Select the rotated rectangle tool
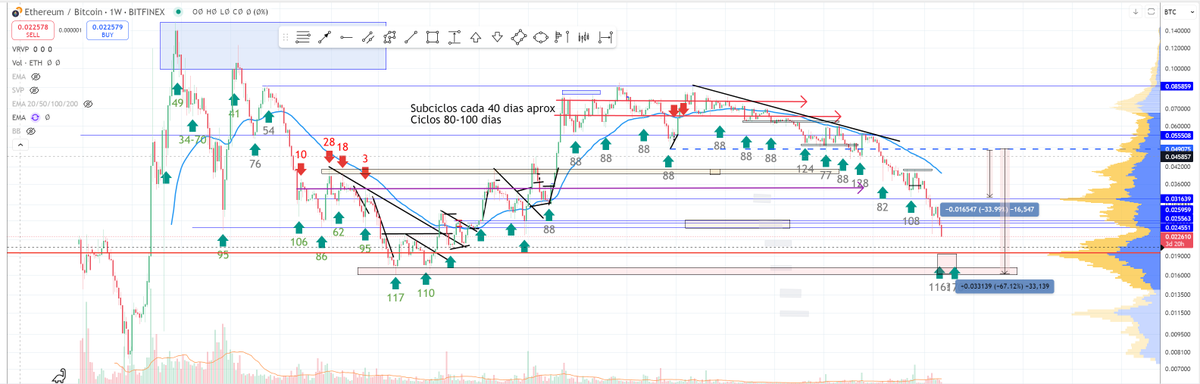1200x384 pixels. coord(519,38)
